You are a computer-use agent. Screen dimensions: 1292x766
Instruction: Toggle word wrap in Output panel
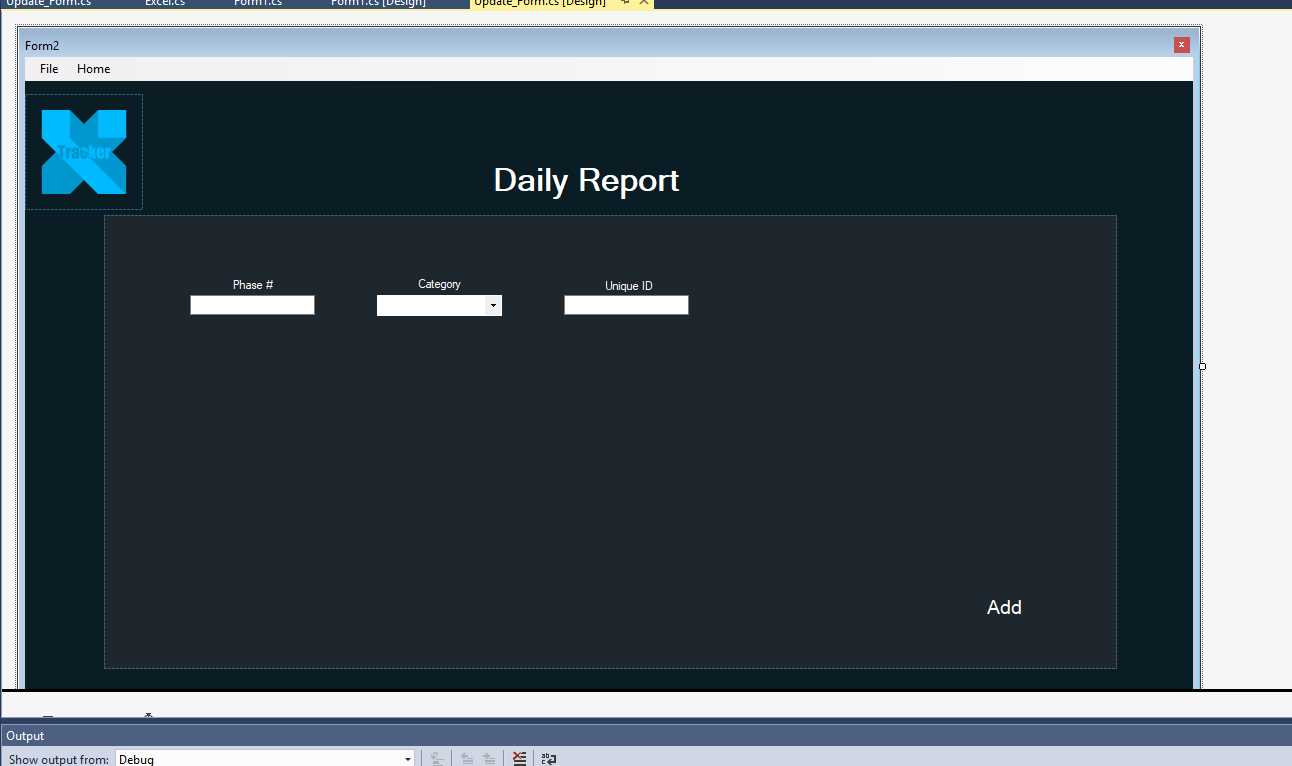[x=548, y=759]
